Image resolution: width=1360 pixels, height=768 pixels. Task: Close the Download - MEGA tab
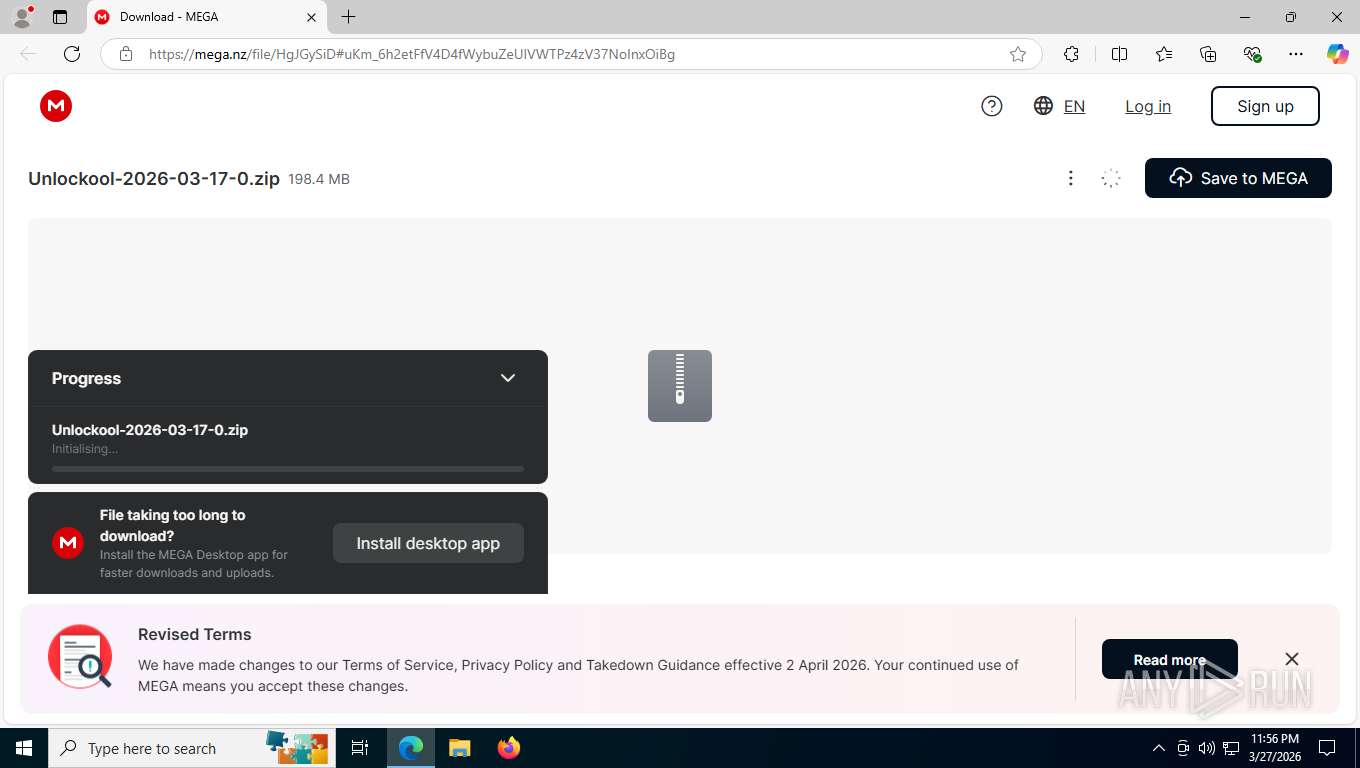[x=311, y=17]
